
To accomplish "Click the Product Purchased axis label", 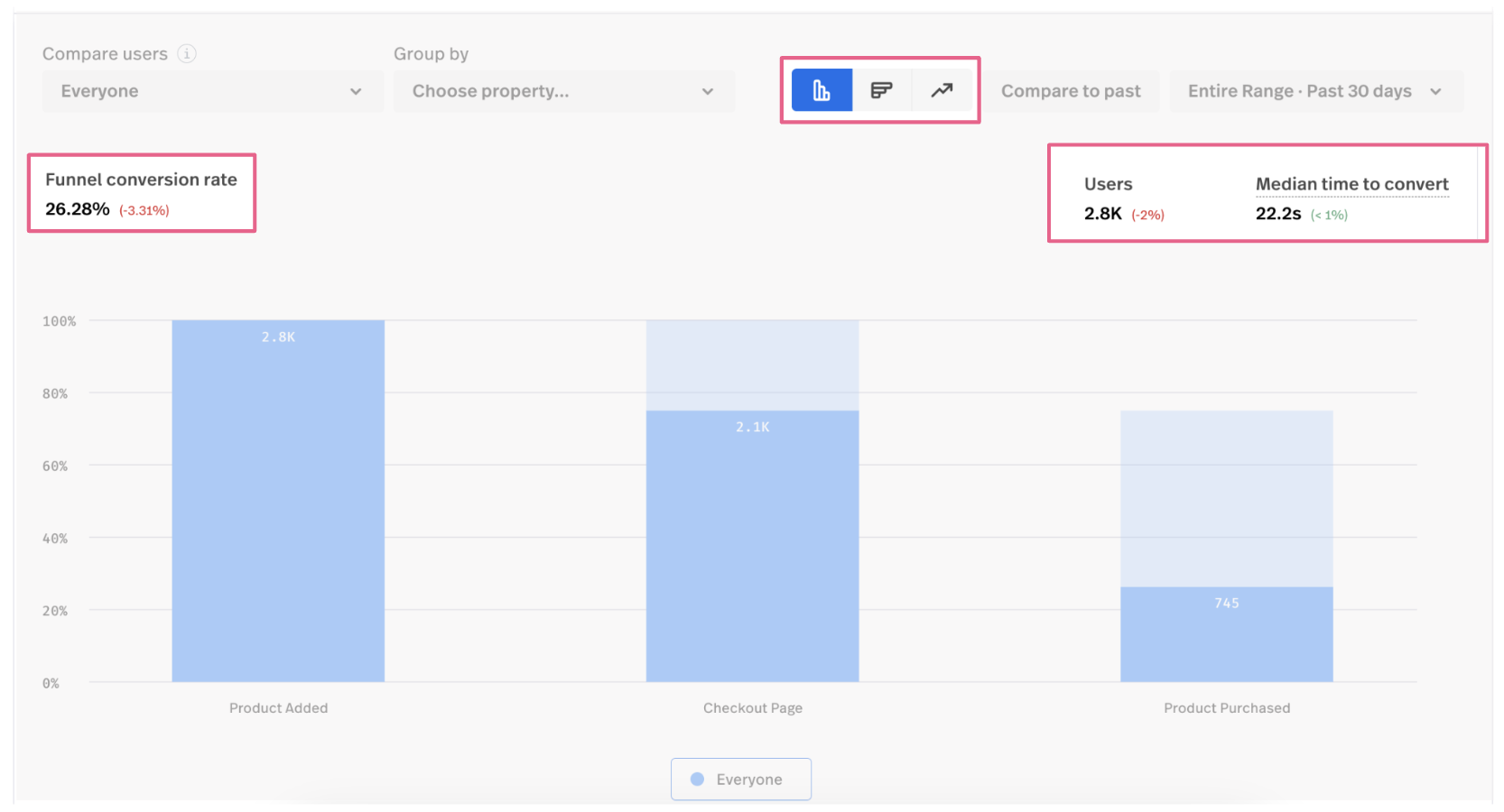I will point(1226,708).
